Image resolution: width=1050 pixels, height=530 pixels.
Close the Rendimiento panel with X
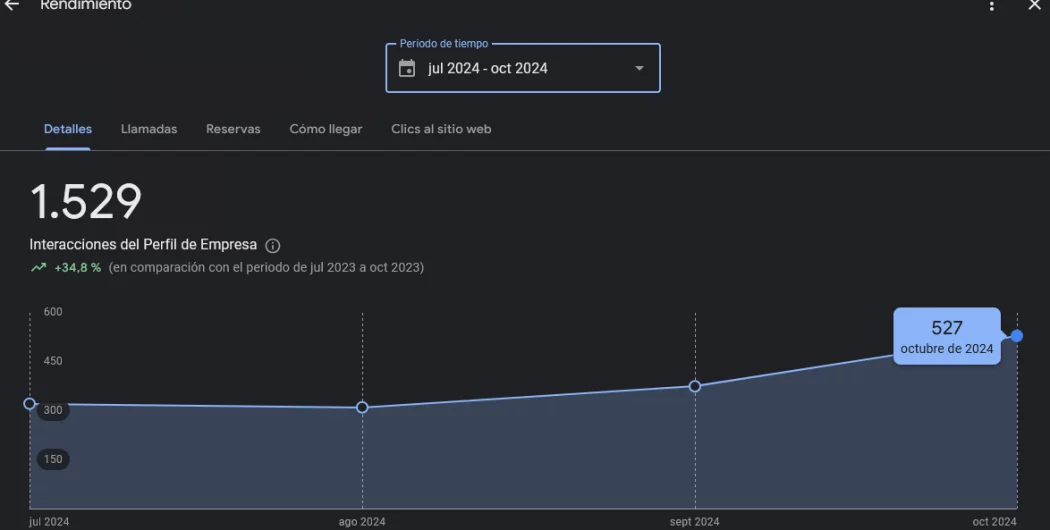[1035, 5]
